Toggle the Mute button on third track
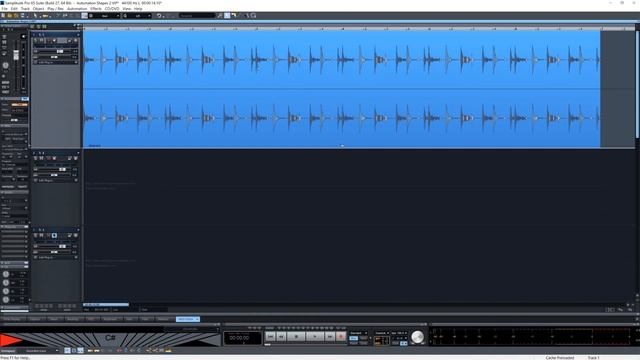640x360 pixels. tap(42, 236)
